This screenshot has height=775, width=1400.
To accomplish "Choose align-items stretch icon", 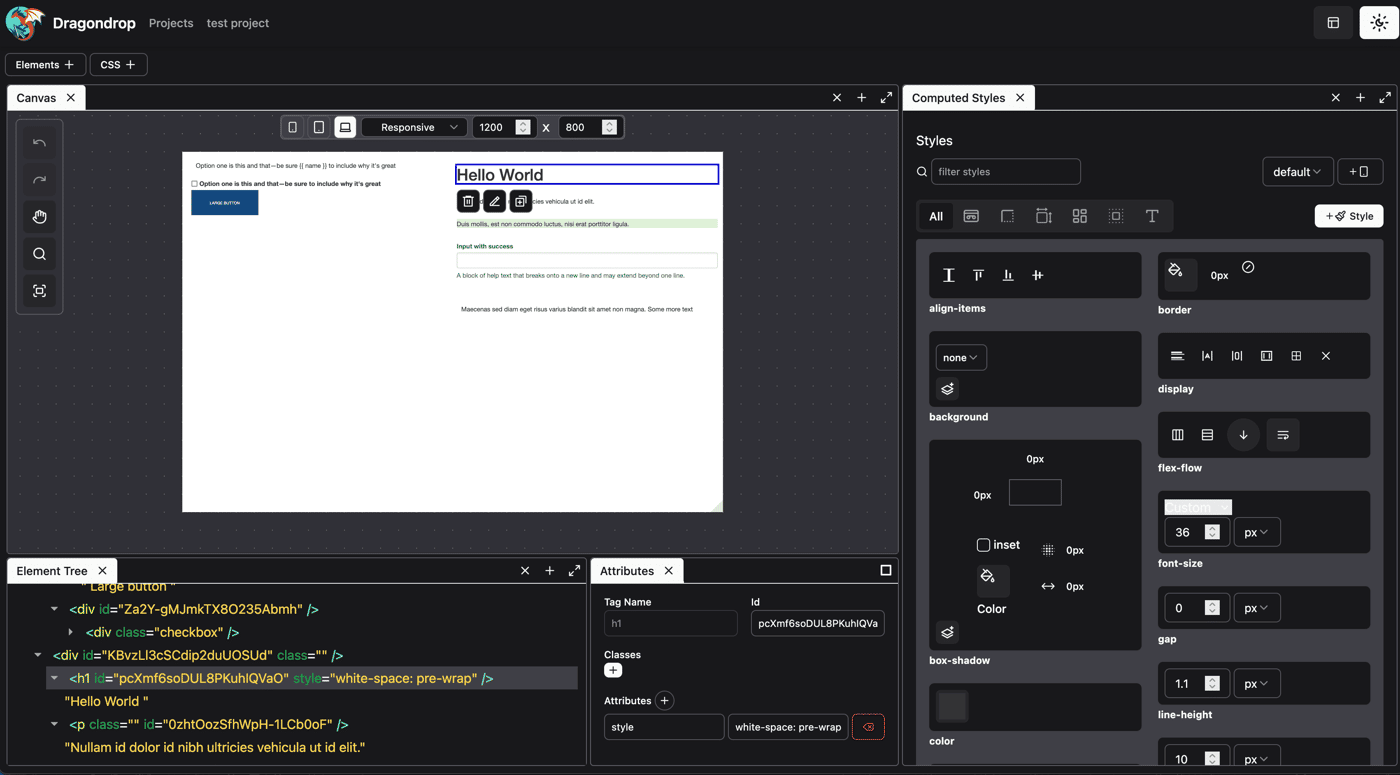I will (949, 275).
